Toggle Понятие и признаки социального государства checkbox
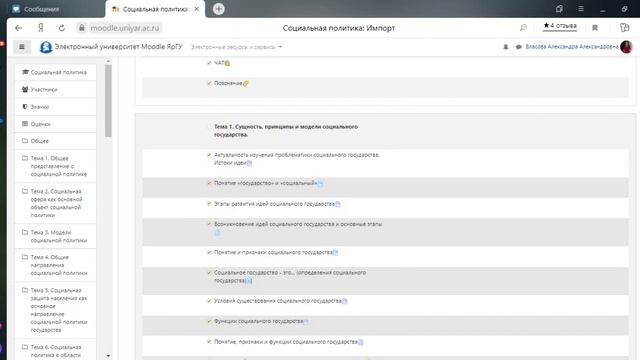 tap(209, 252)
